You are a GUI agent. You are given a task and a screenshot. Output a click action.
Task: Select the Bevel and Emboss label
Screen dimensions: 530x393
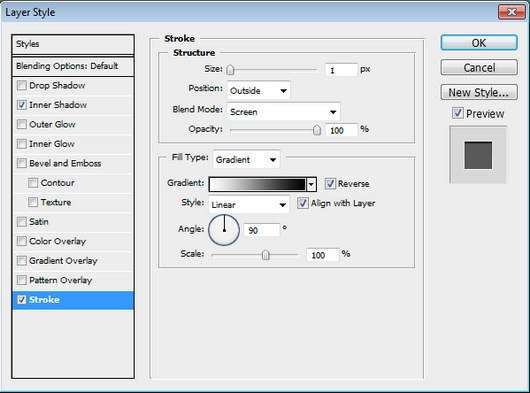point(65,163)
